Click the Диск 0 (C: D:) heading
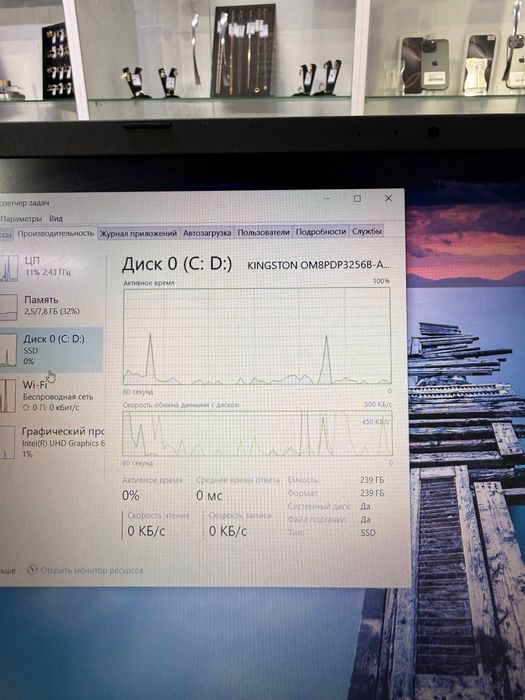The height and width of the screenshot is (700, 525). 177,264
